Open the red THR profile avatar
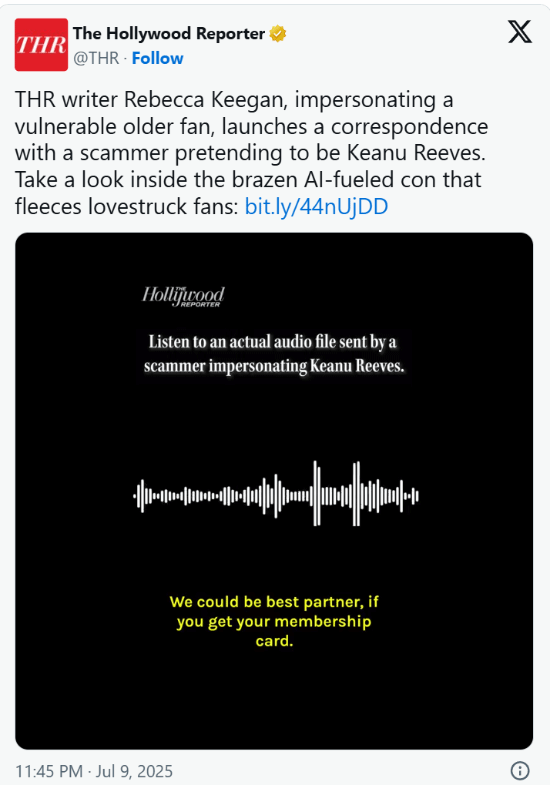The width and height of the screenshot is (550, 785). coord(41,45)
